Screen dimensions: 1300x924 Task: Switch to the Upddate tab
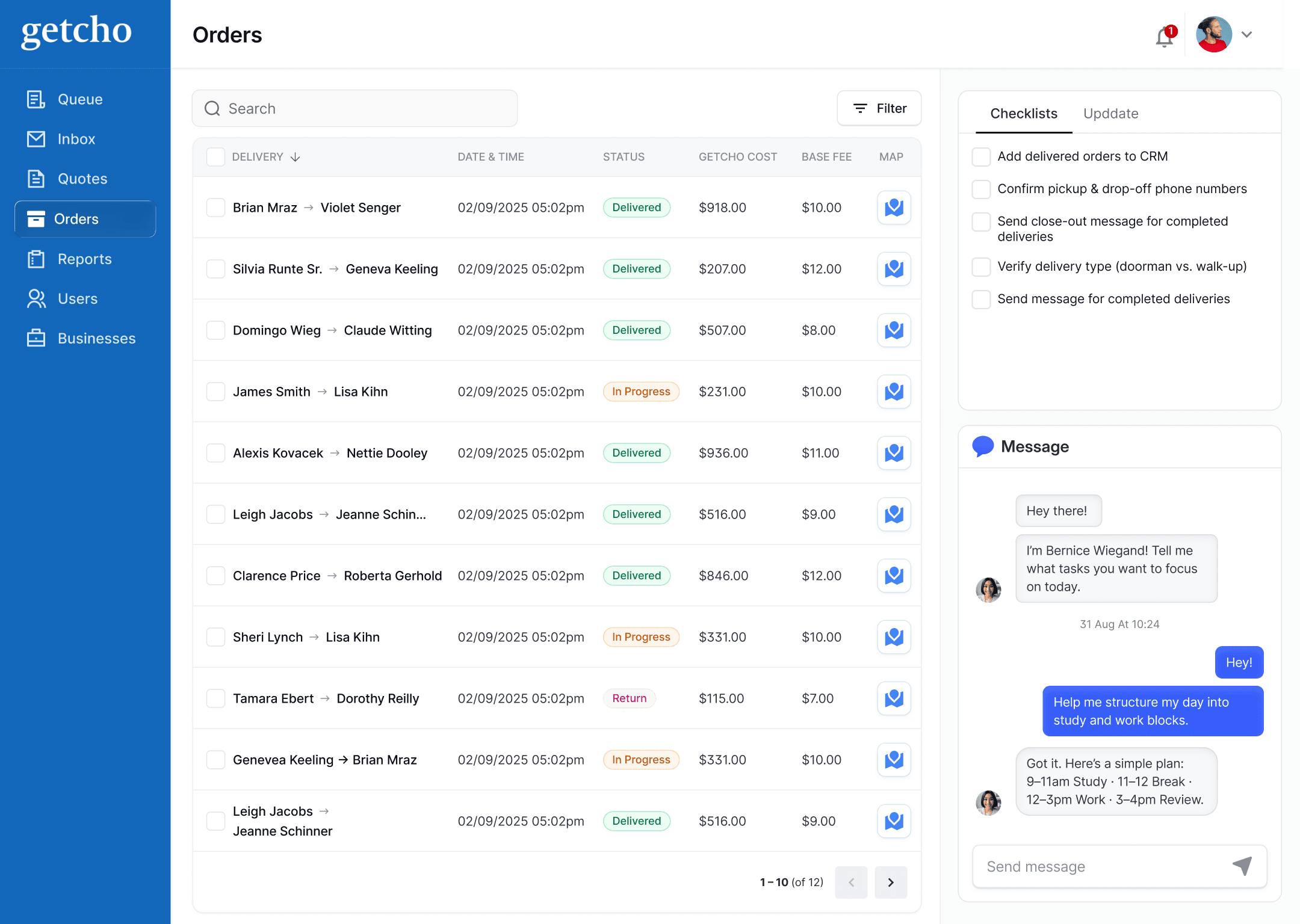[1110, 113]
